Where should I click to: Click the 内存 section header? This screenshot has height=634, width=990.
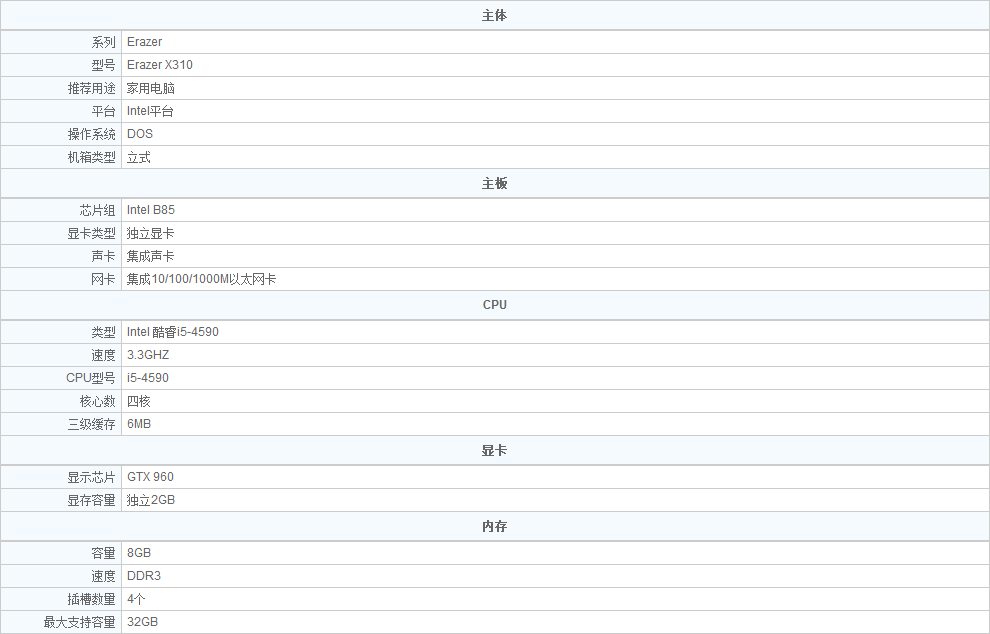point(494,527)
